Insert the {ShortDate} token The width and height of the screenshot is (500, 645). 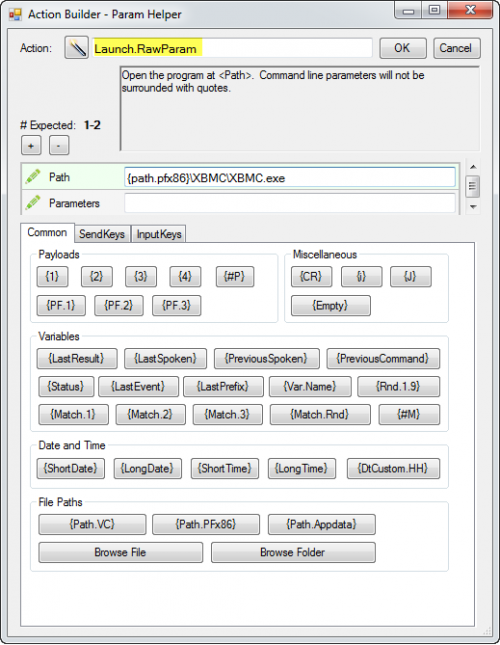tap(71, 469)
